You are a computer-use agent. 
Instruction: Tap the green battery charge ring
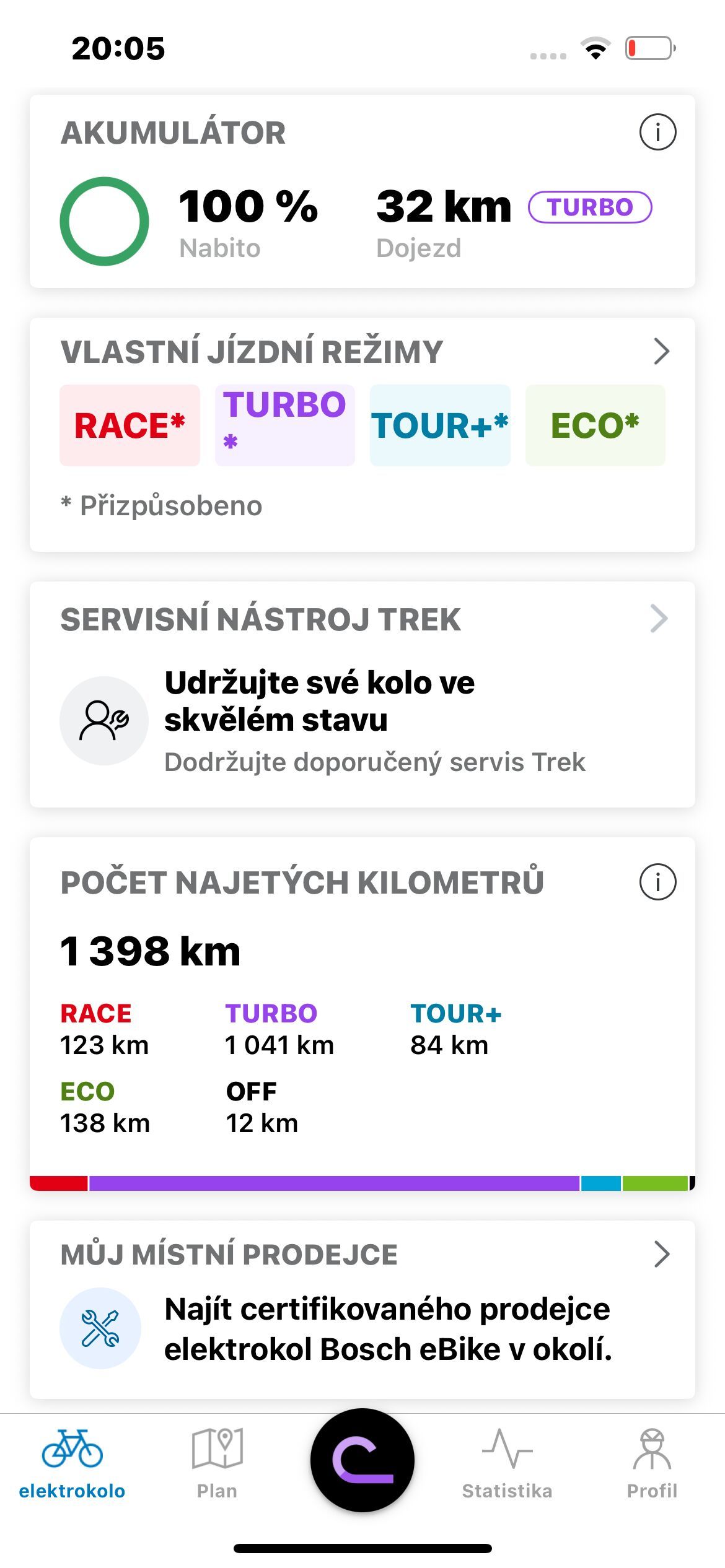pyautogui.click(x=104, y=222)
